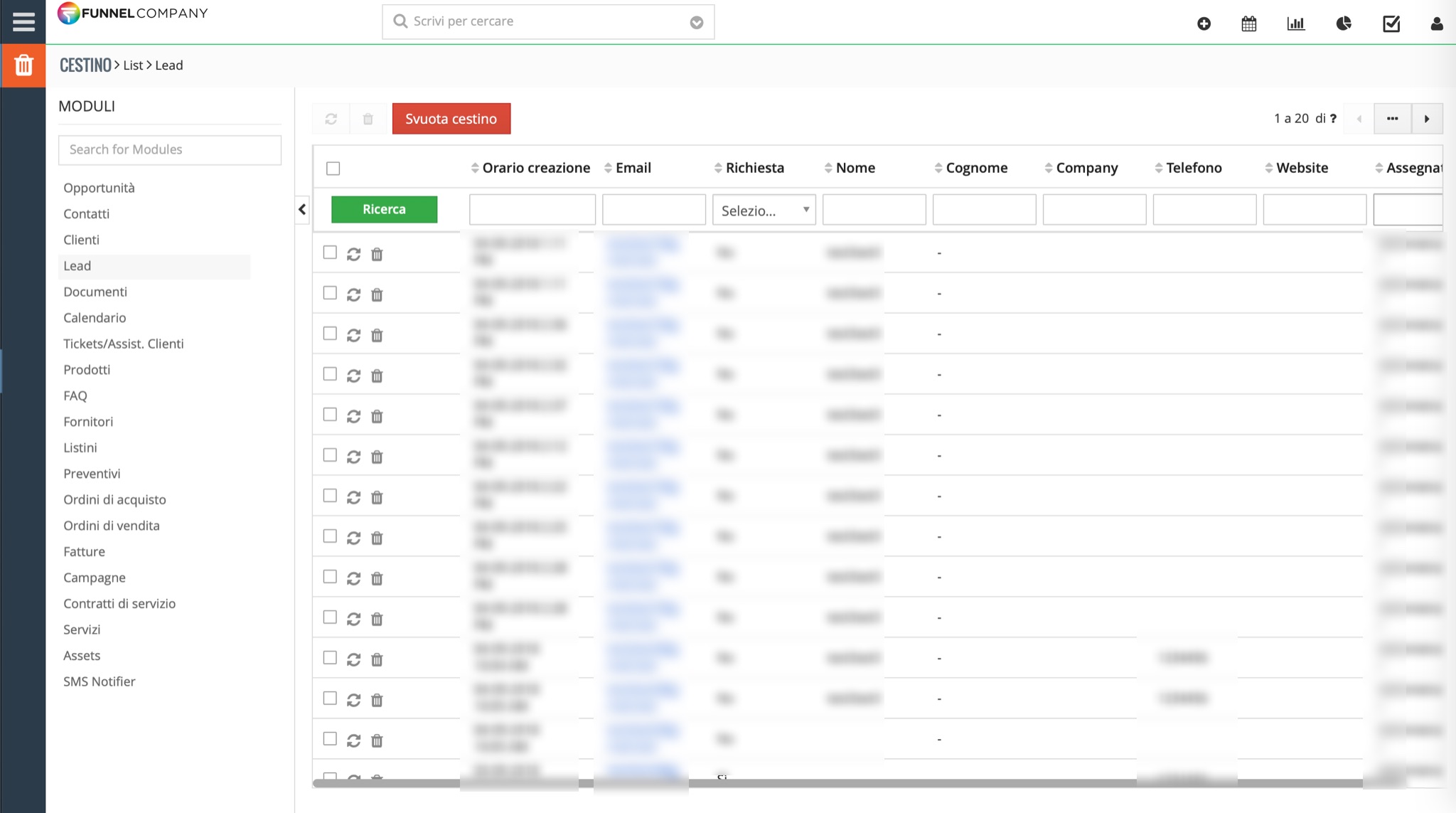Select Documenti module
This screenshot has height=813, width=1456.
point(95,292)
